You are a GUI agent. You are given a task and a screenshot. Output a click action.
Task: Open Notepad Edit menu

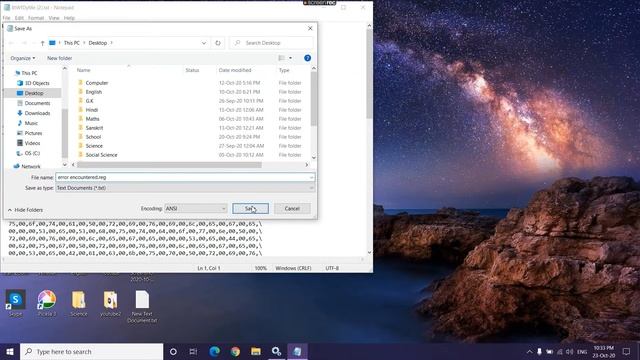coord(19,18)
